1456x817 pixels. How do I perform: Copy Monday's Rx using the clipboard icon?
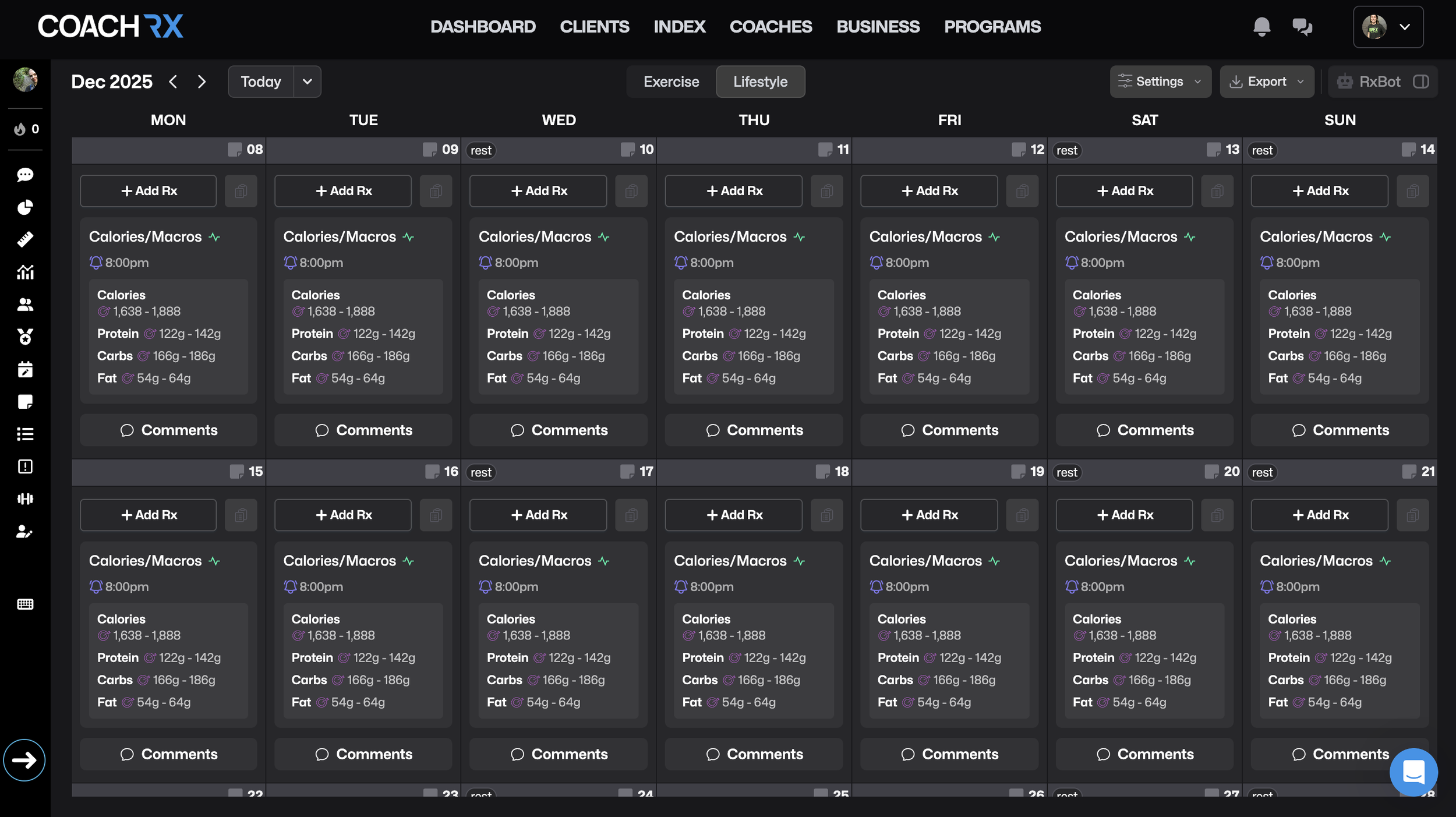(241, 190)
